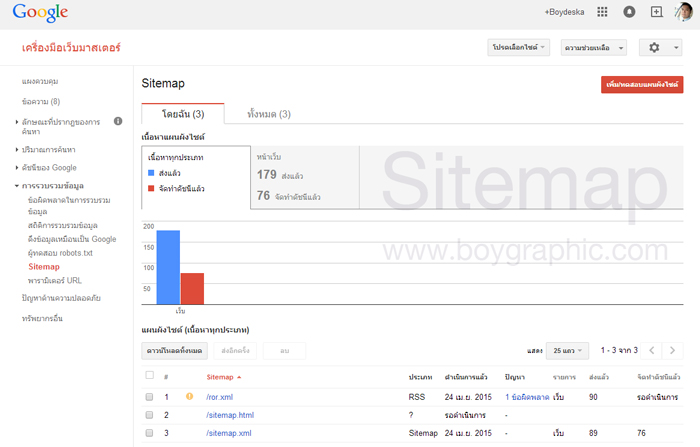Open the profile avatar menu
The image size is (700, 447).
tap(683, 12)
